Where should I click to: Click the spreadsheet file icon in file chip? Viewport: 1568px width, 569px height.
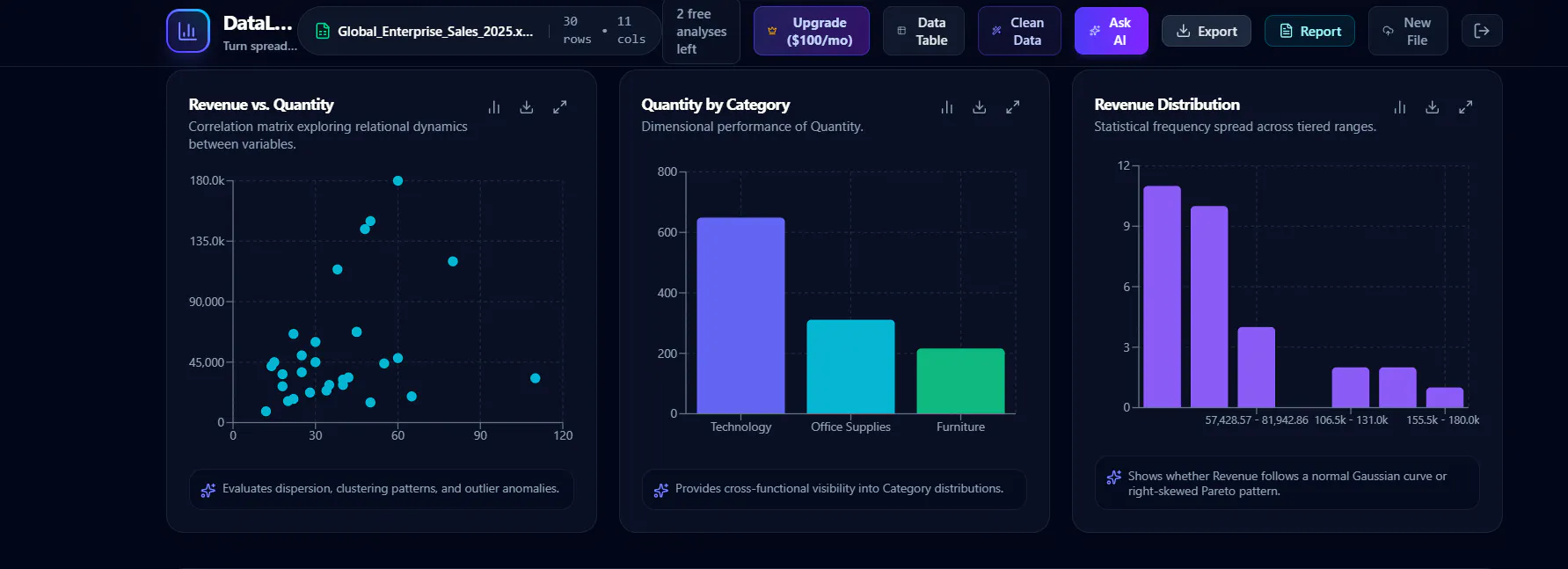click(323, 31)
